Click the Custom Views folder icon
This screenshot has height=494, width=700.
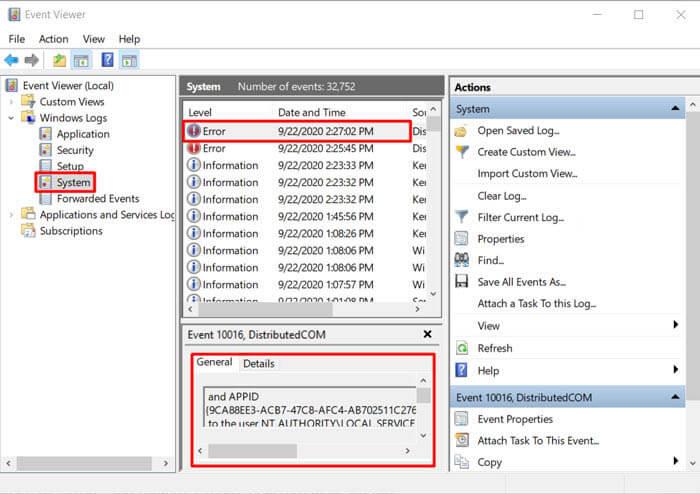(28, 101)
